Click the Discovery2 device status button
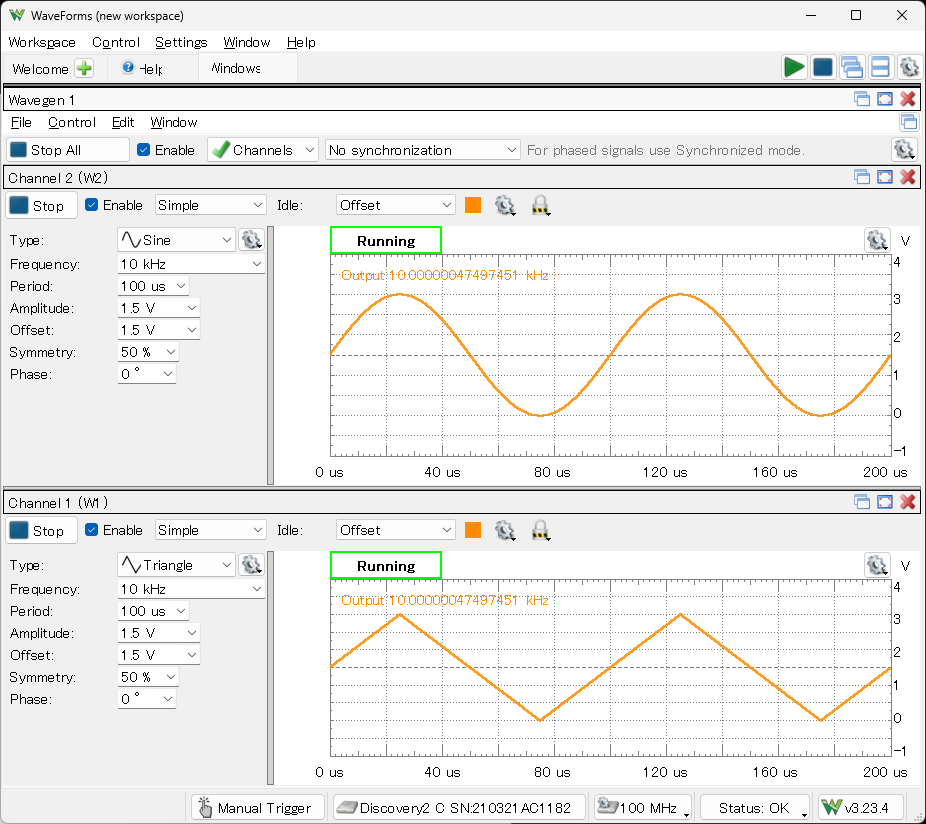This screenshot has width=926, height=824. [459, 808]
